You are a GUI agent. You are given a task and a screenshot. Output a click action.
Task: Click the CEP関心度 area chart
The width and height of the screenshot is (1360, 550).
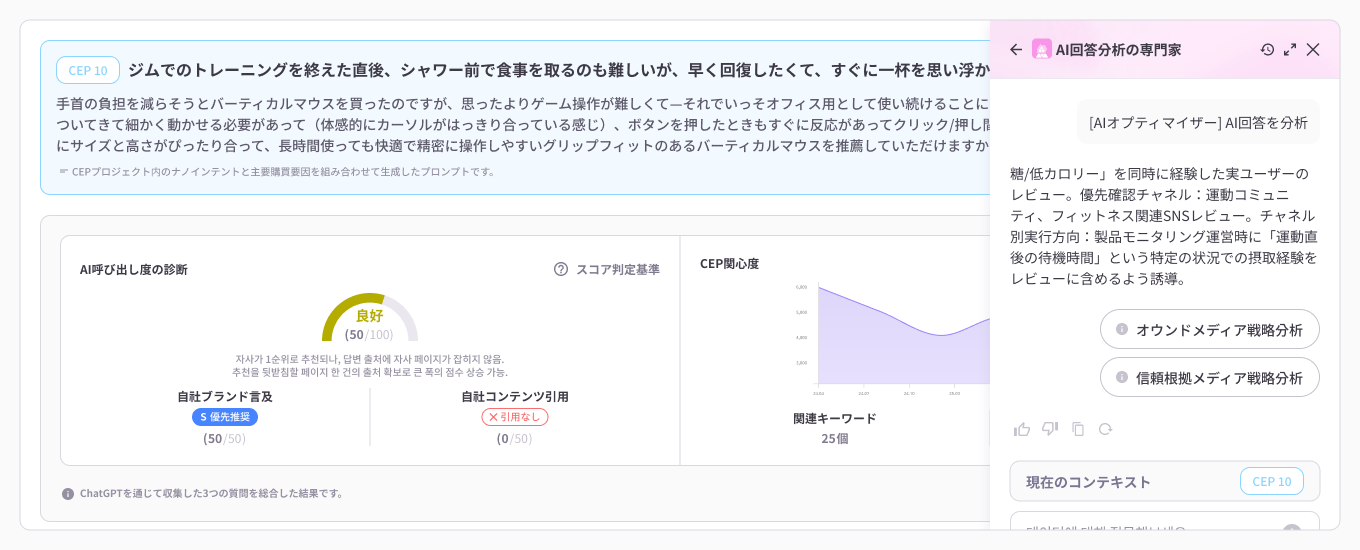[x=903, y=334]
